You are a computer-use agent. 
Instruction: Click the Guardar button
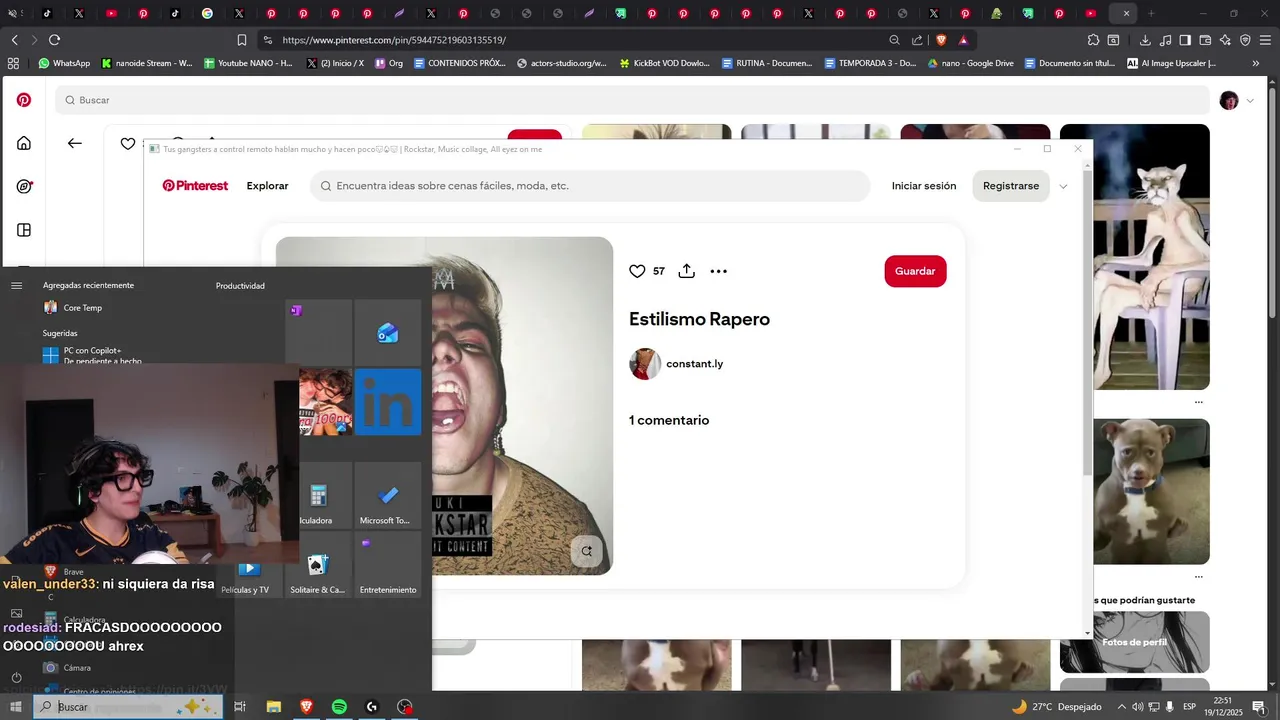[915, 271]
